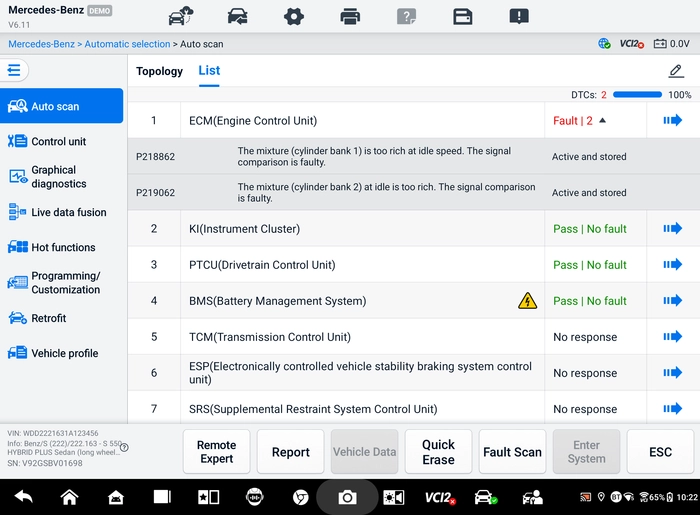Image resolution: width=700 pixels, height=515 pixels.
Task: Tap the garage home icon in navigation bar
Action: (x=116, y=497)
